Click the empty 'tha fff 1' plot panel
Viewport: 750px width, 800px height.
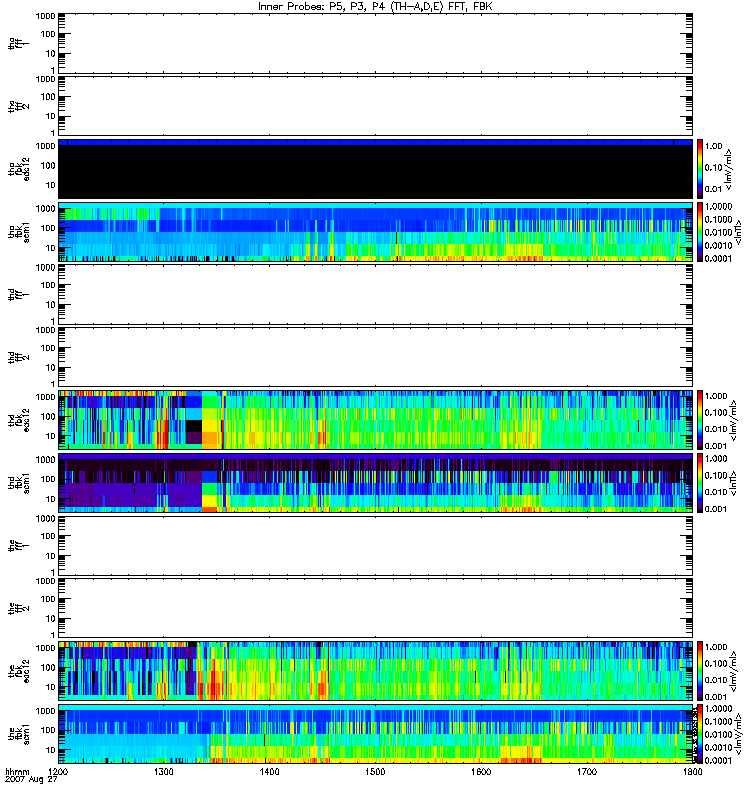[x=375, y=43]
